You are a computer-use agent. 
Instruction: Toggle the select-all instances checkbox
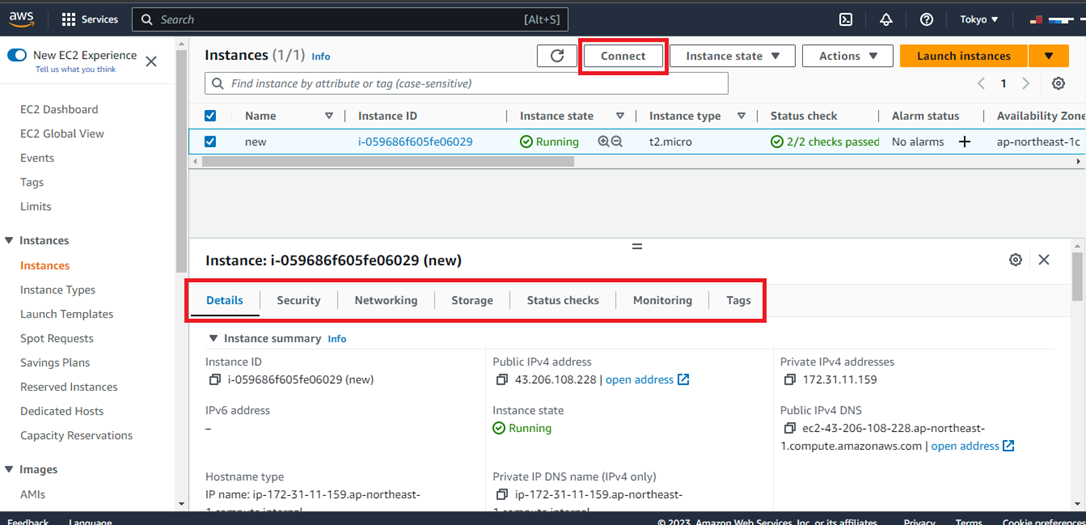[x=211, y=116]
